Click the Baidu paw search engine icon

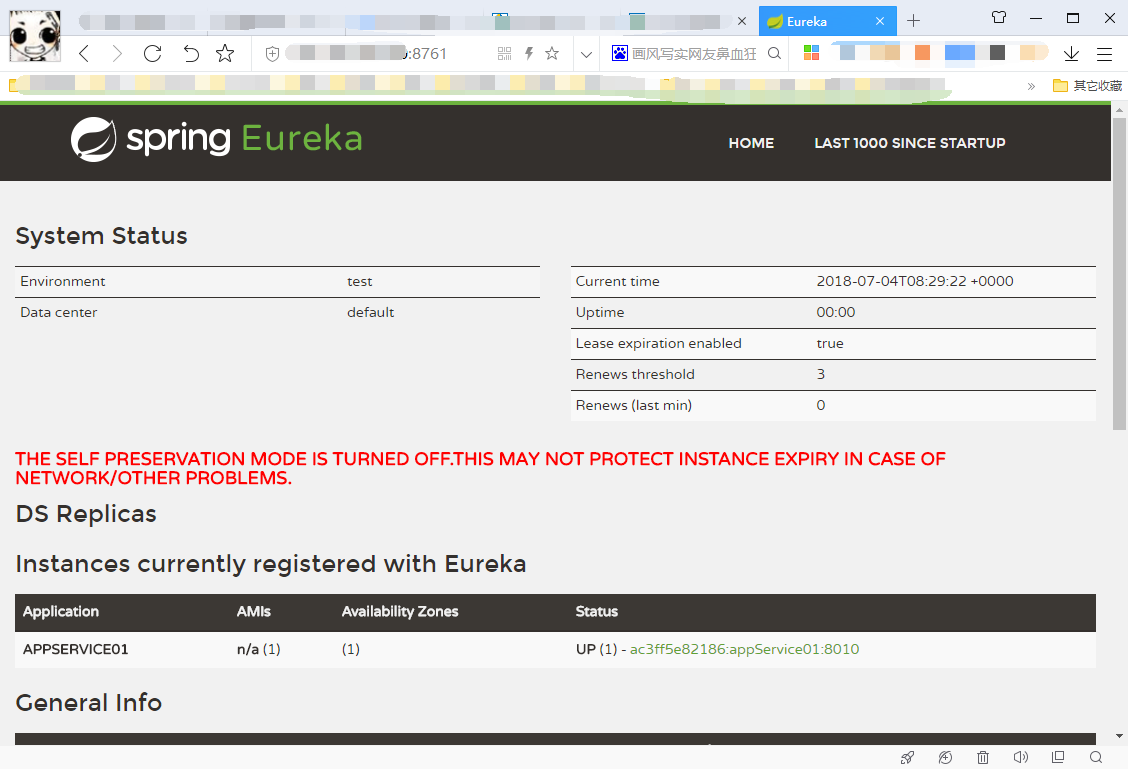pyautogui.click(x=619, y=53)
